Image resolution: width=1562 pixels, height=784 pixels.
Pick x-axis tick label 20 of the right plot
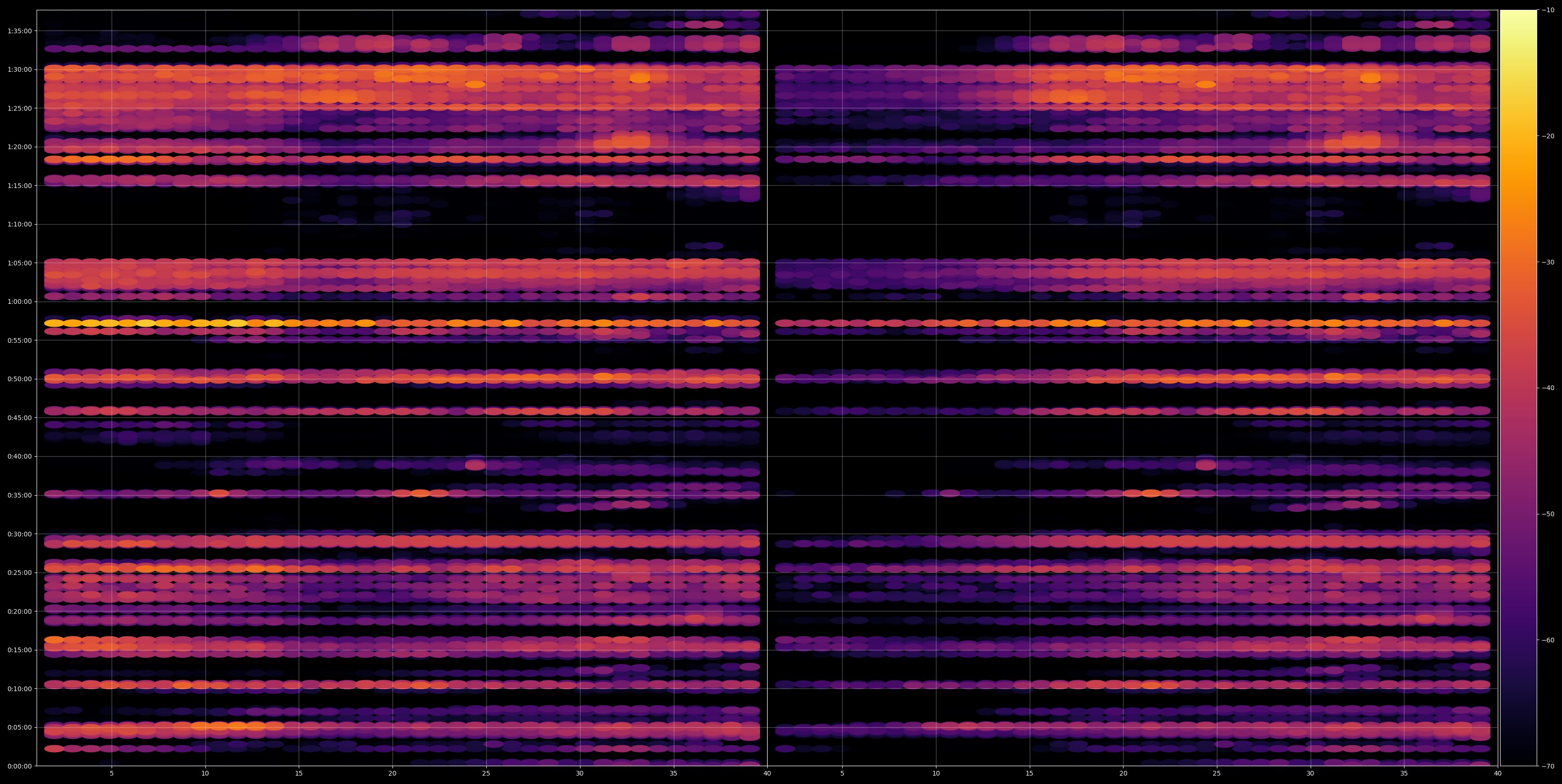1123,774
